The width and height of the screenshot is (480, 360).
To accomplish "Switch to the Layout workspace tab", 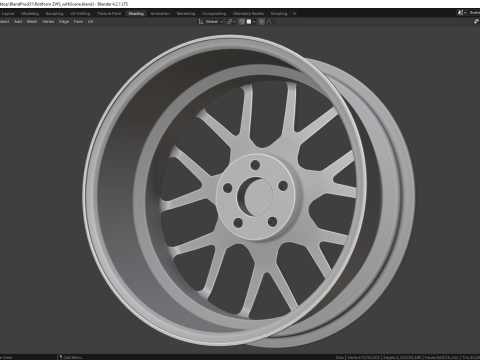I will (x=8, y=14).
